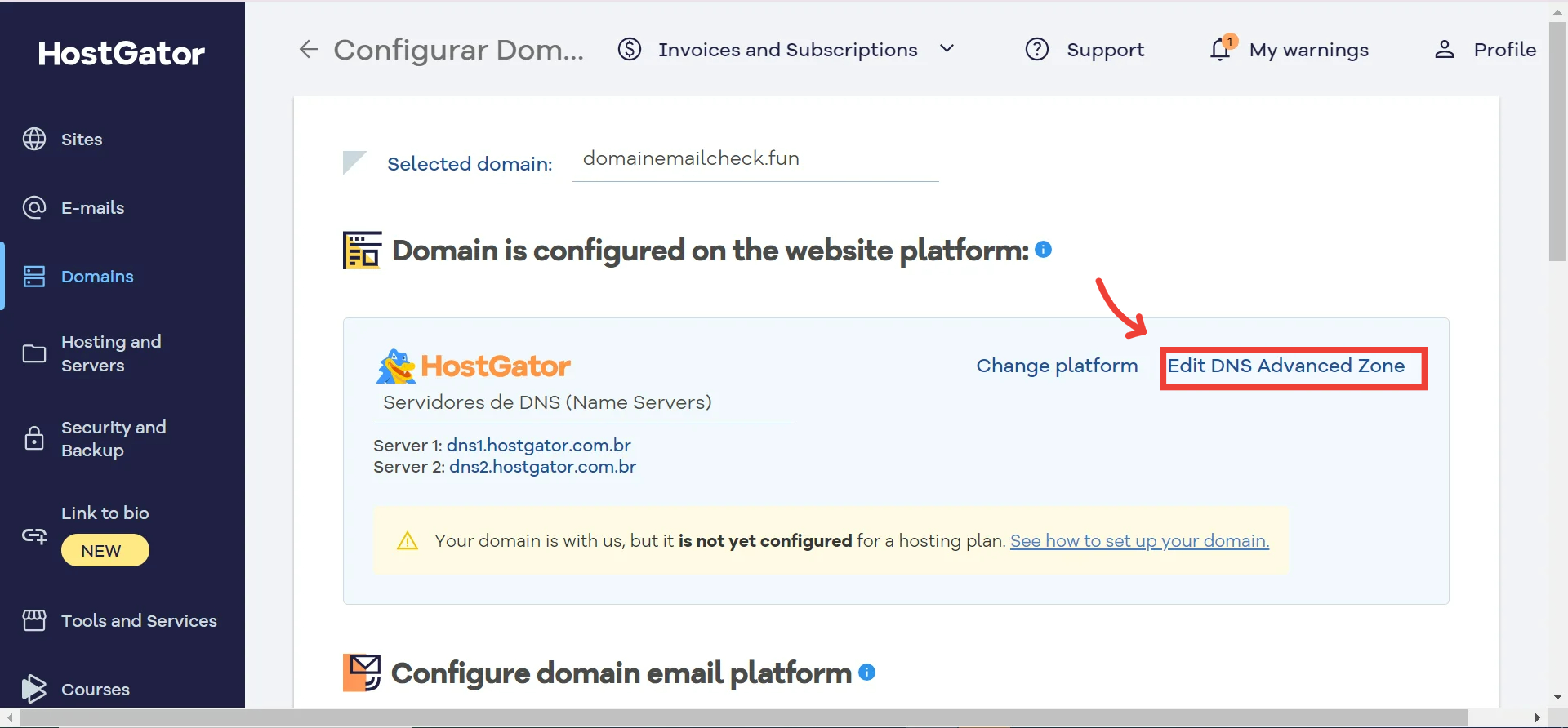Click the NEW badge under Link to bio

(105, 550)
